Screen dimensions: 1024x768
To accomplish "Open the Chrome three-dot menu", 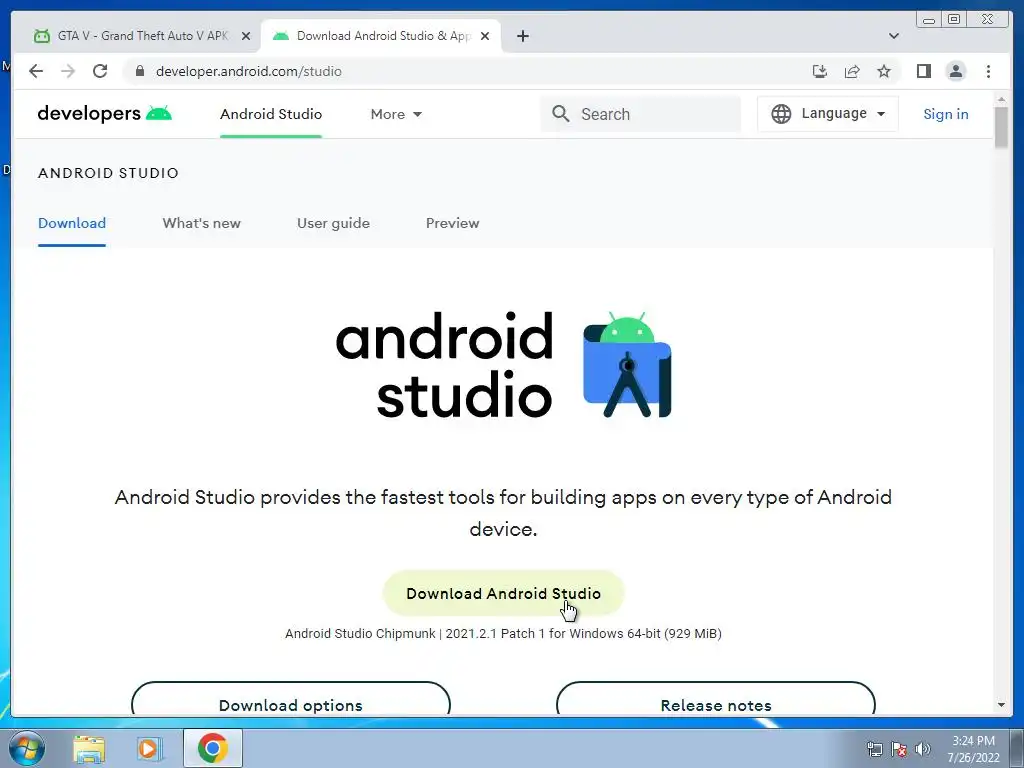I will [988, 71].
